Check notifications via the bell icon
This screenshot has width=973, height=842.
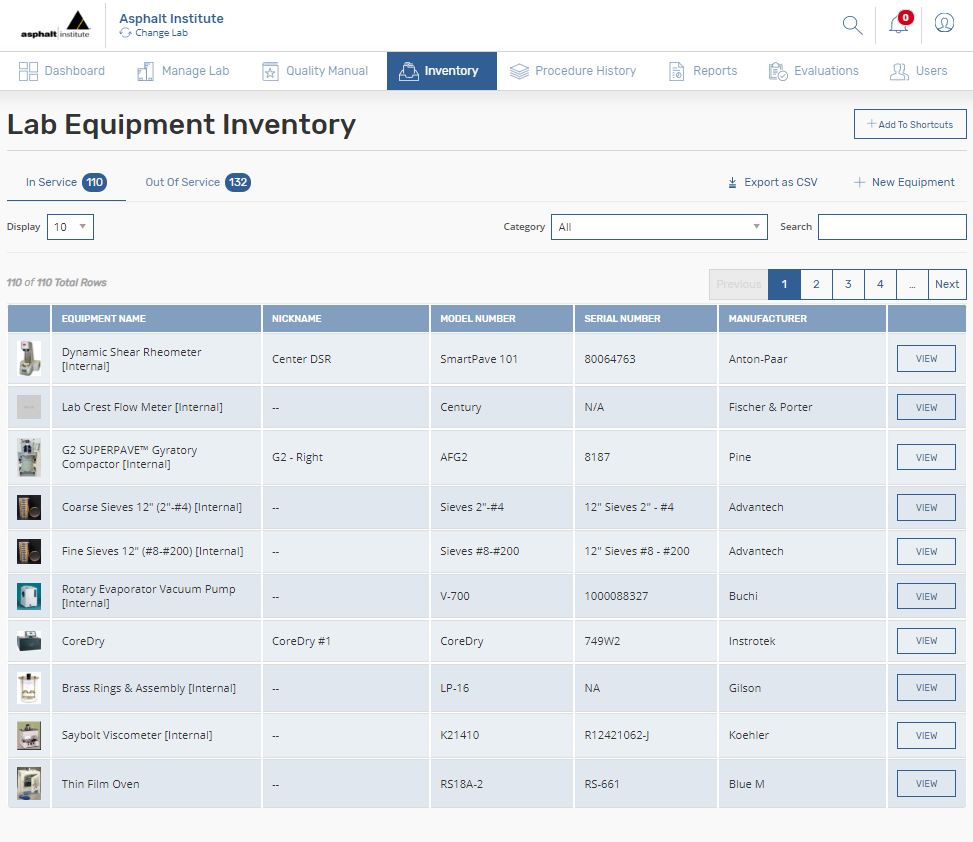[897, 25]
